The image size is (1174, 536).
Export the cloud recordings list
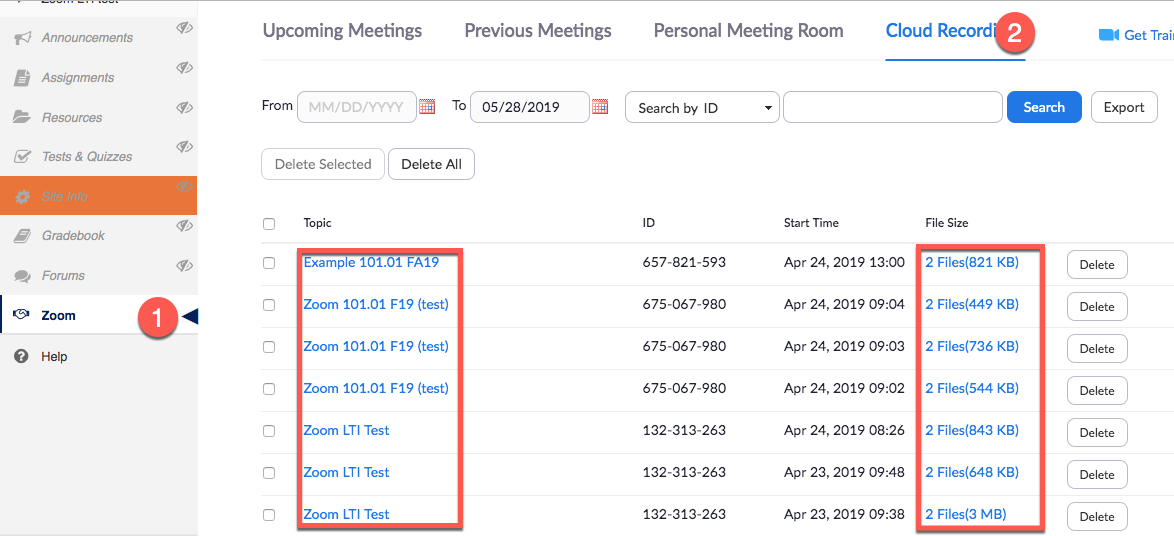1123,108
